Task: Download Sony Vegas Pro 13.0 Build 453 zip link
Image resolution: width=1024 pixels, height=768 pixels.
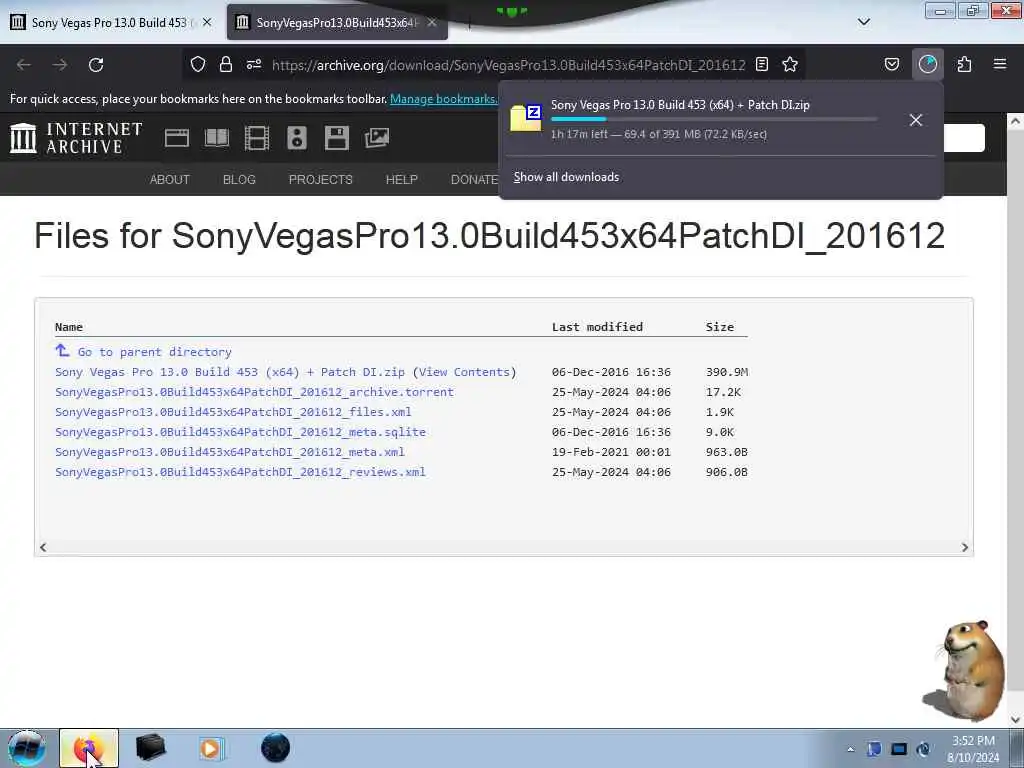Action: (x=230, y=372)
